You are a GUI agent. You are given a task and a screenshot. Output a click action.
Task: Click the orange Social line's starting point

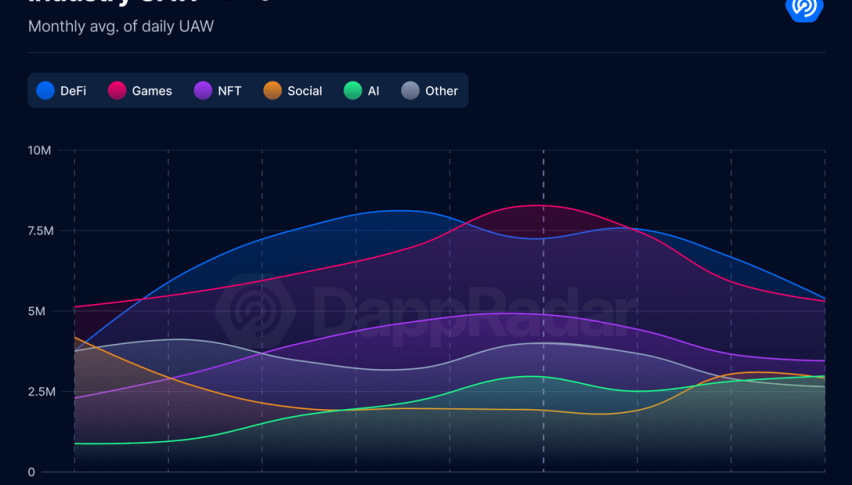[75, 337]
